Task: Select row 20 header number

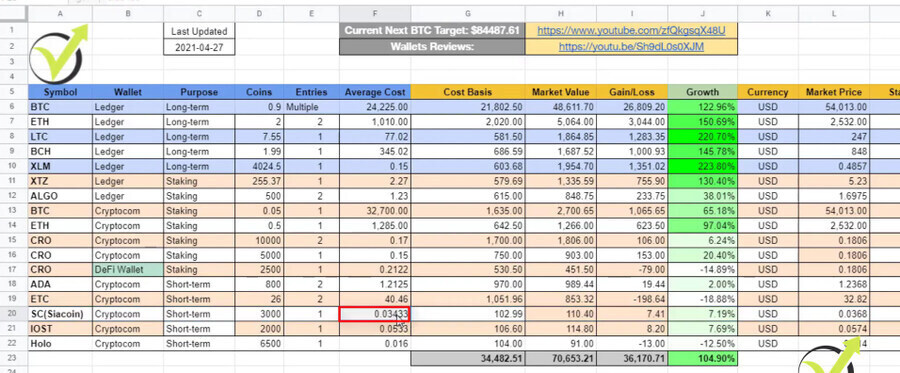Action: click(14, 314)
